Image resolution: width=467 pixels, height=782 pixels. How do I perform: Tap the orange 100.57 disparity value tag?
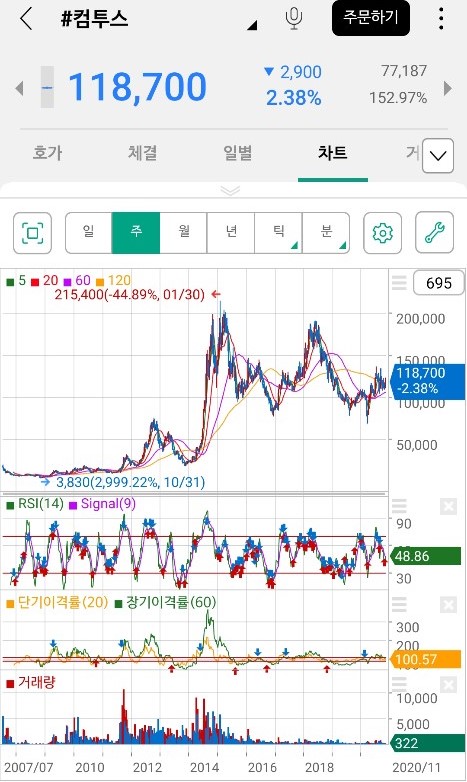point(427,659)
